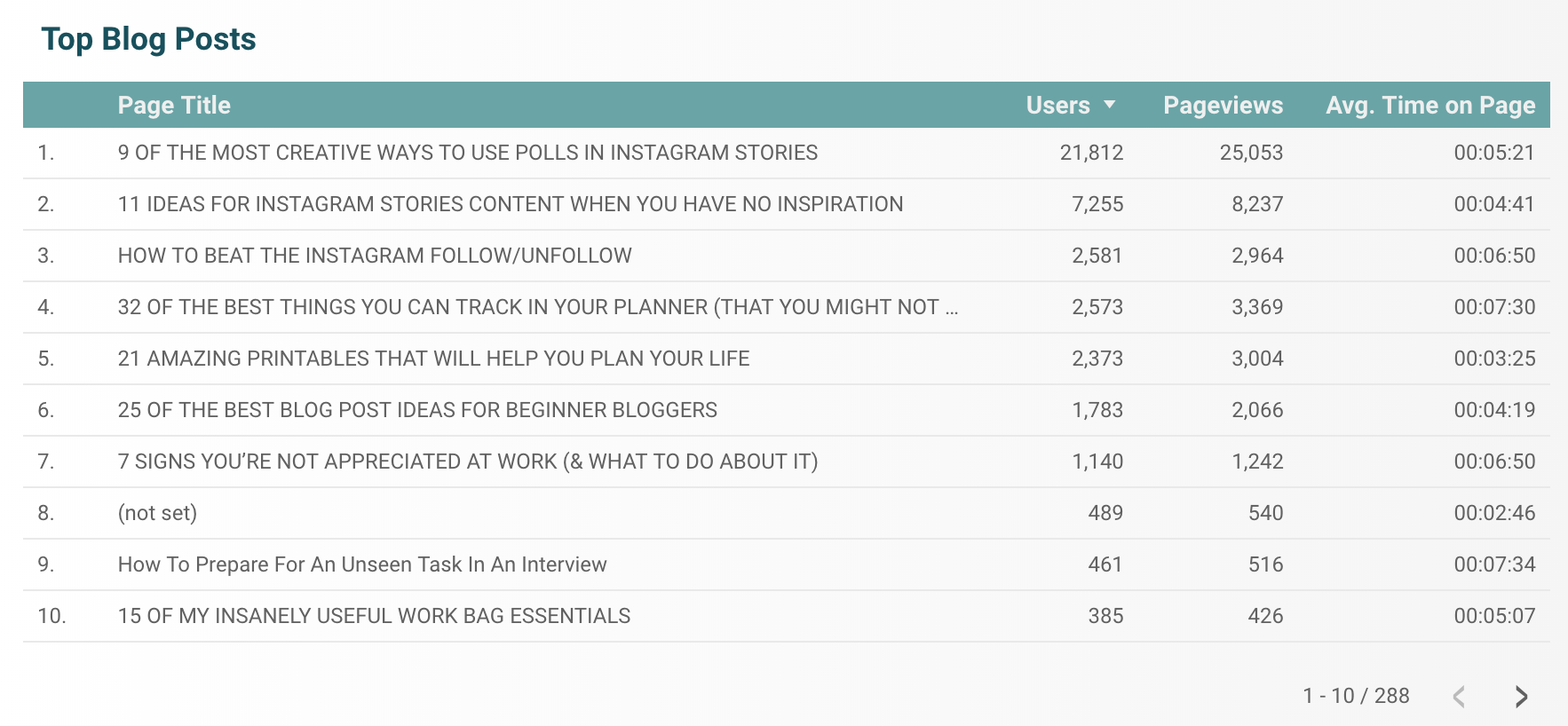Go to previous page of results
This screenshot has width=1568, height=726.
(1459, 697)
